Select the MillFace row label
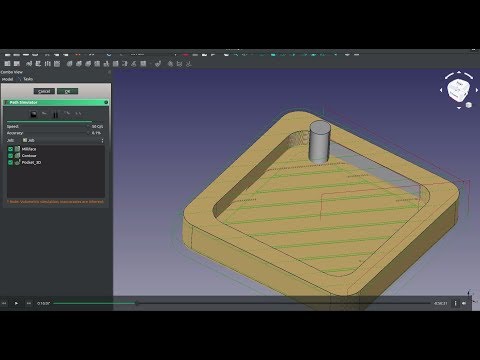The height and width of the screenshot is (360, 480). pos(29,149)
